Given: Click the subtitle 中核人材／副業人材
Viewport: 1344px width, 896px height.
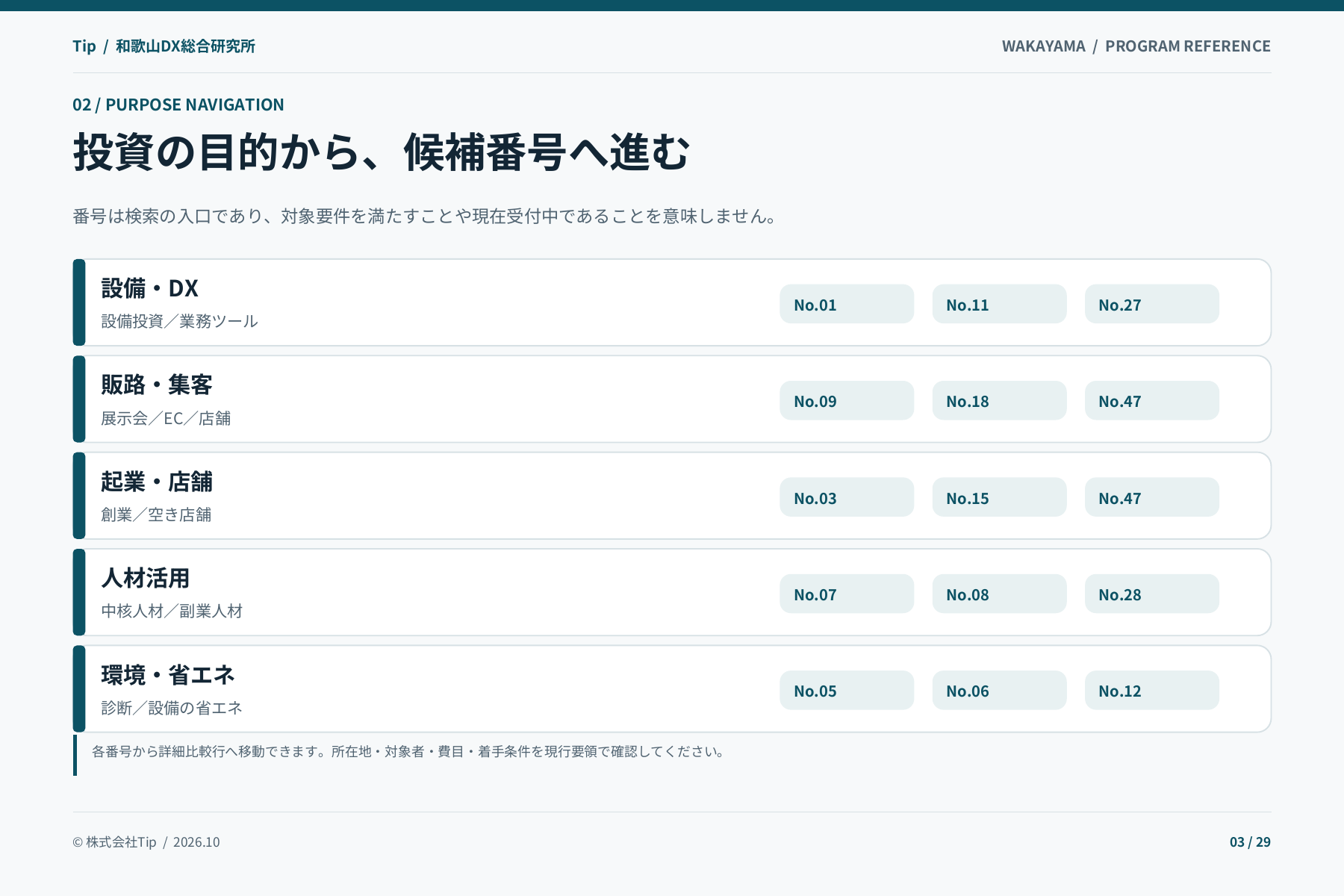Looking at the screenshot, I should (x=172, y=611).
